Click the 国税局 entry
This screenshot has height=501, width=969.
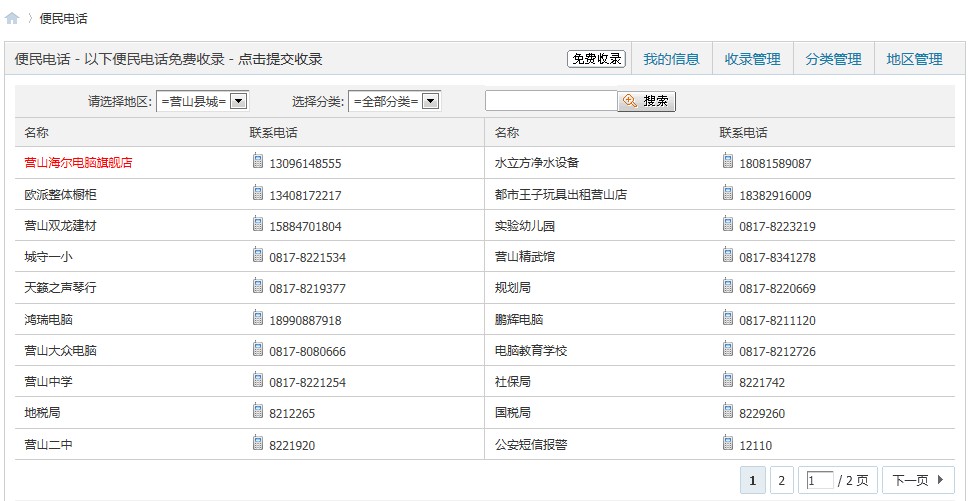512,413
